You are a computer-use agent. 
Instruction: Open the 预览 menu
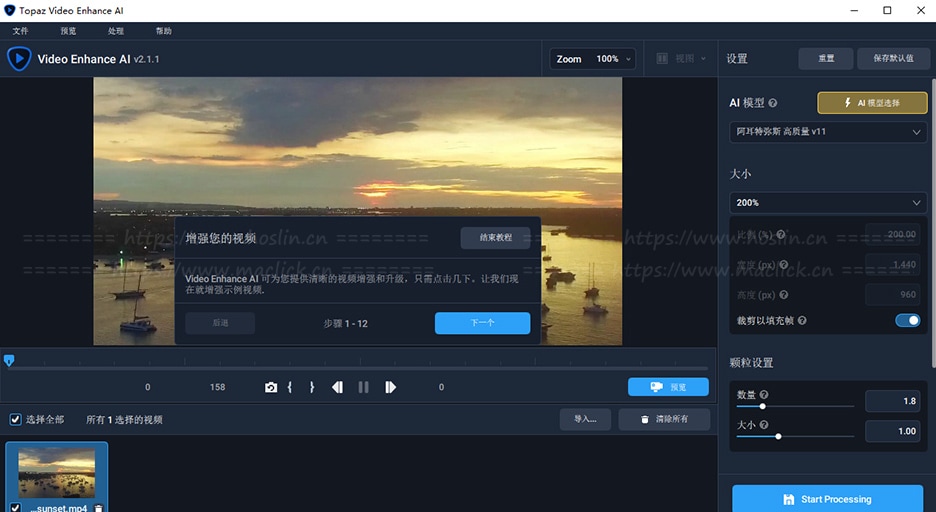(68, 31)
